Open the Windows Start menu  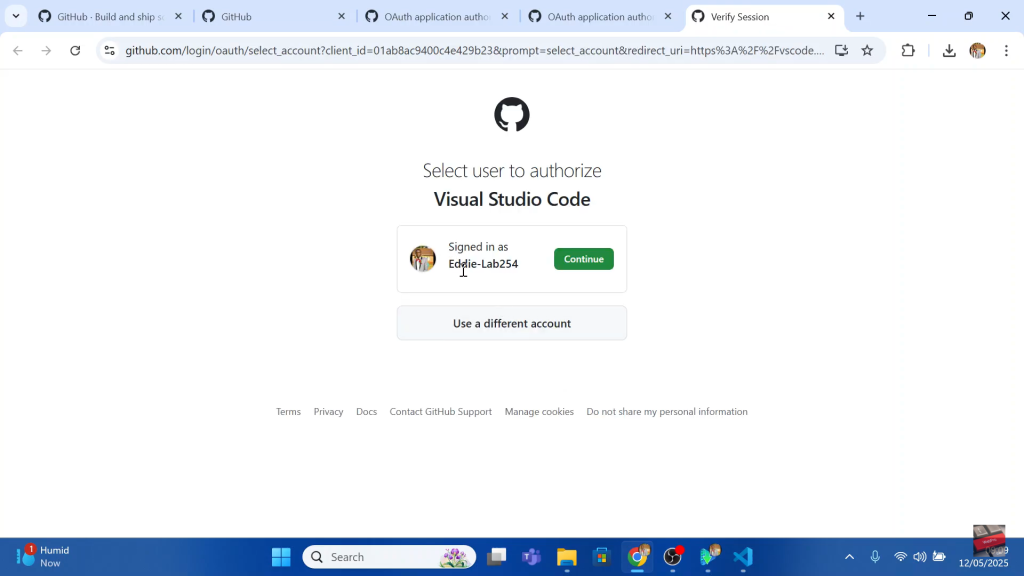[281, 557]
